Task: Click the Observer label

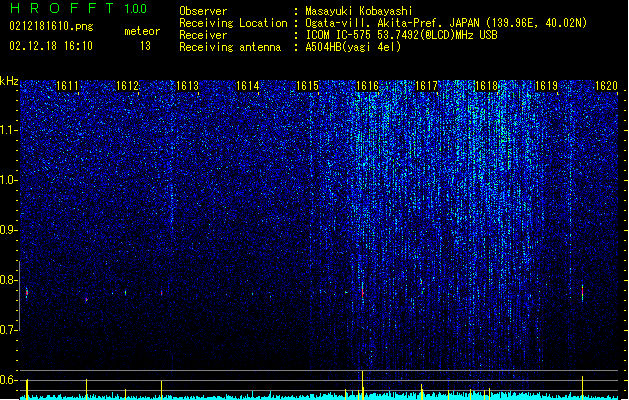Action: point(203,11)
